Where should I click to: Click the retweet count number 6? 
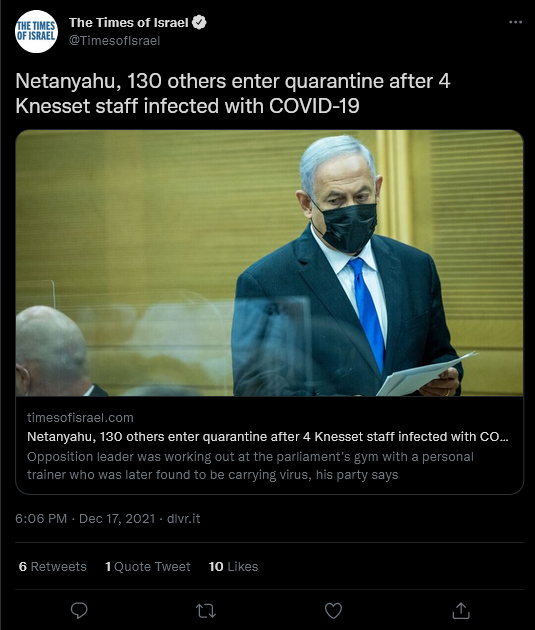[x=23, y=567]
